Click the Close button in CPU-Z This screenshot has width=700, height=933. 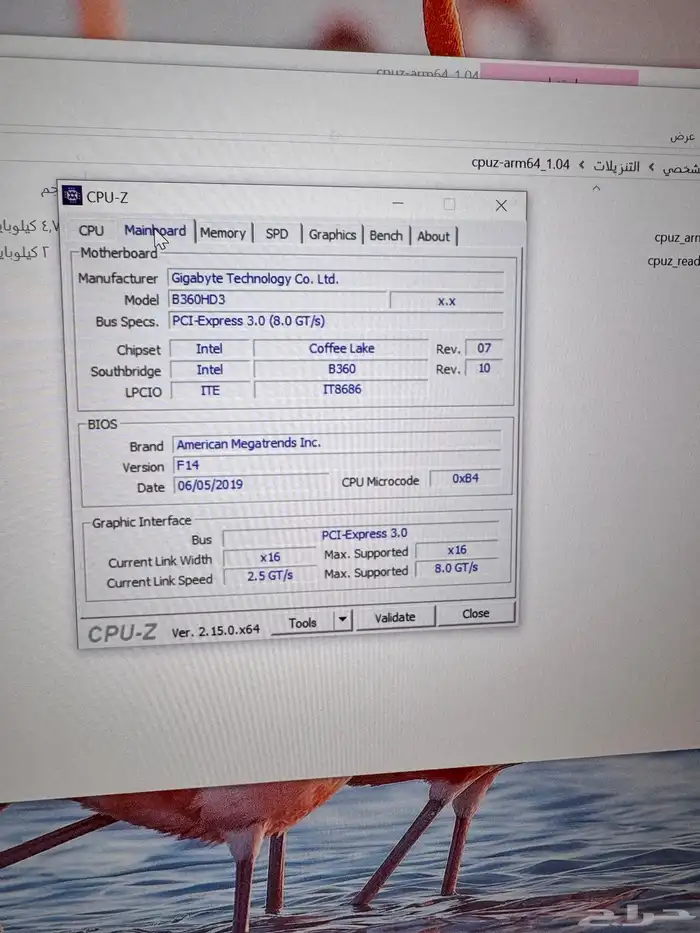click(x=476, y=613)
